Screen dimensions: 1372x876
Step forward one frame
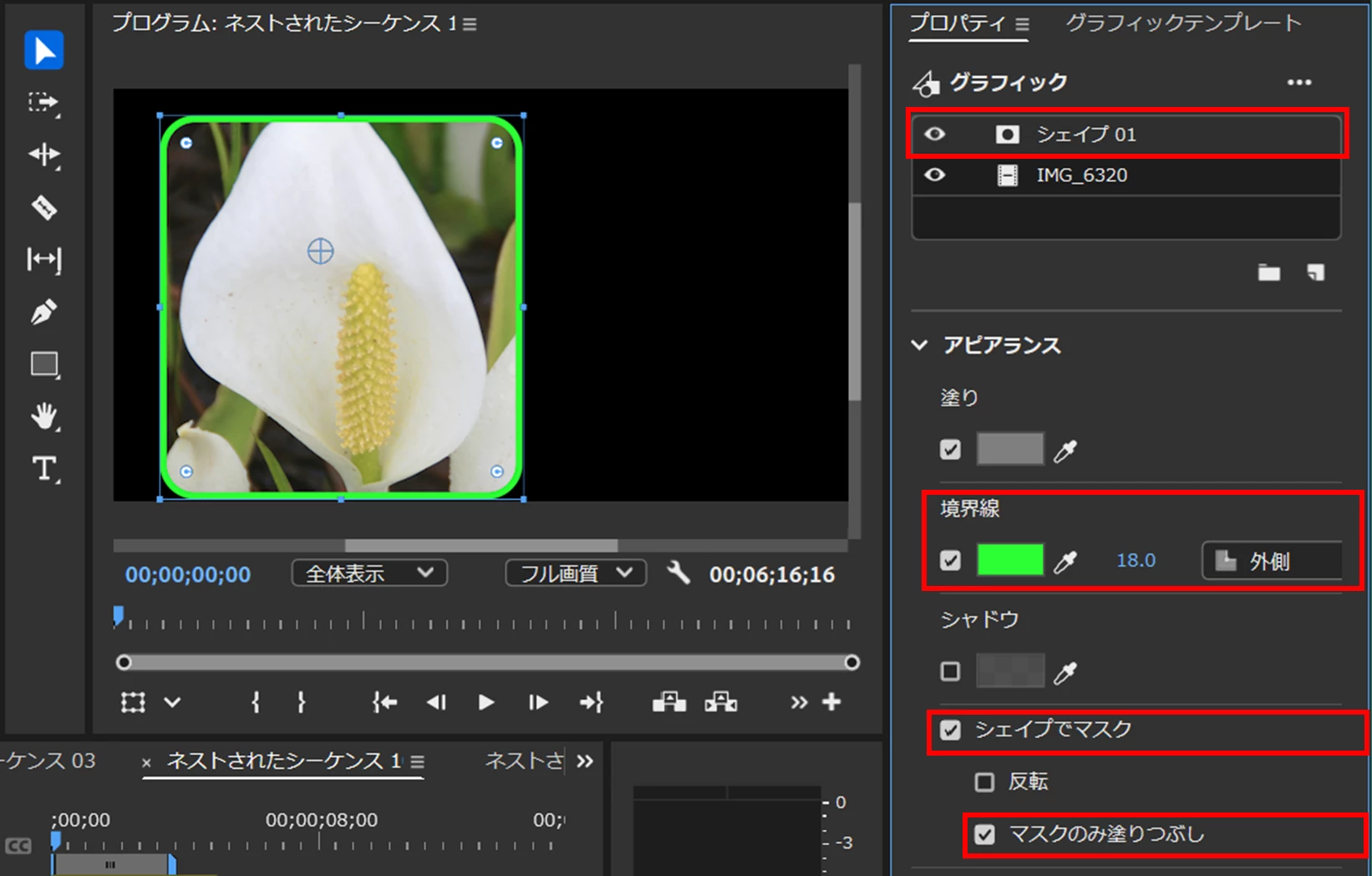[x=538, y=702]
